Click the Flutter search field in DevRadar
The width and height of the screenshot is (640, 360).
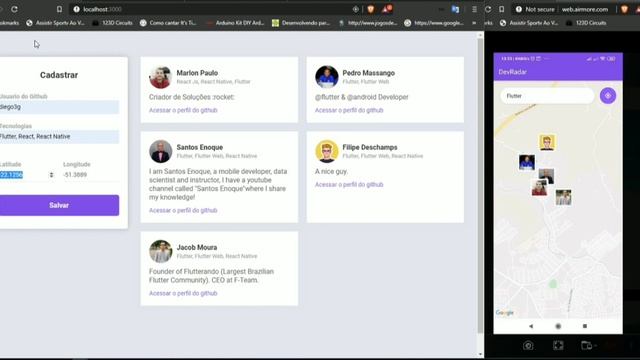(x=547, y=96)
